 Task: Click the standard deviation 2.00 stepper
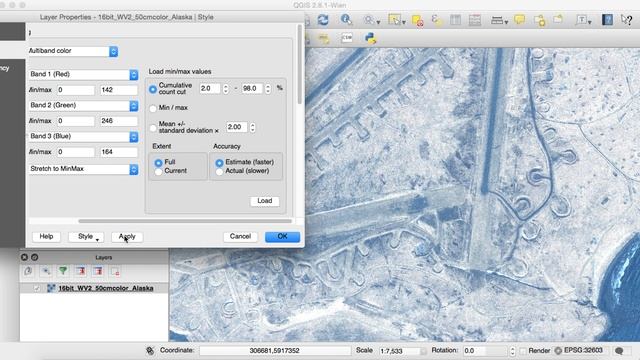pos(253,127)
